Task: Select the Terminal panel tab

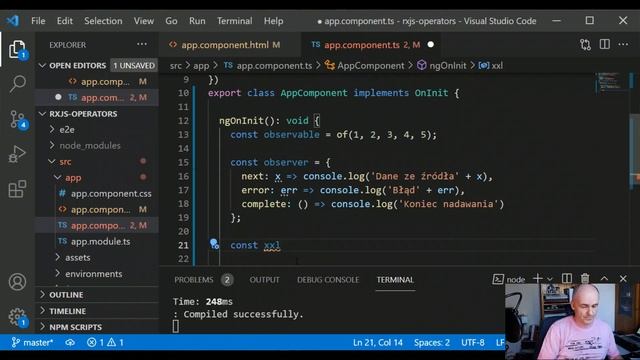Action: click(x=395, y=280)
